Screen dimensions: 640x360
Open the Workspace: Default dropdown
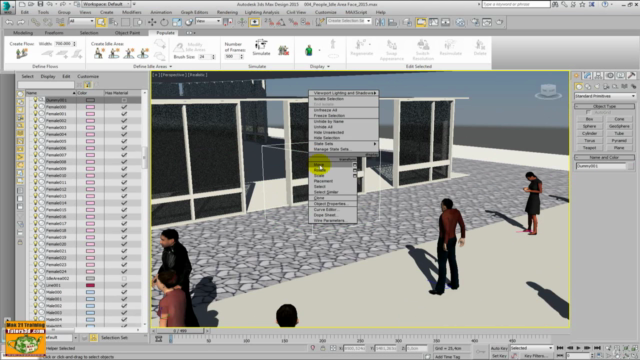coord(106,4)
